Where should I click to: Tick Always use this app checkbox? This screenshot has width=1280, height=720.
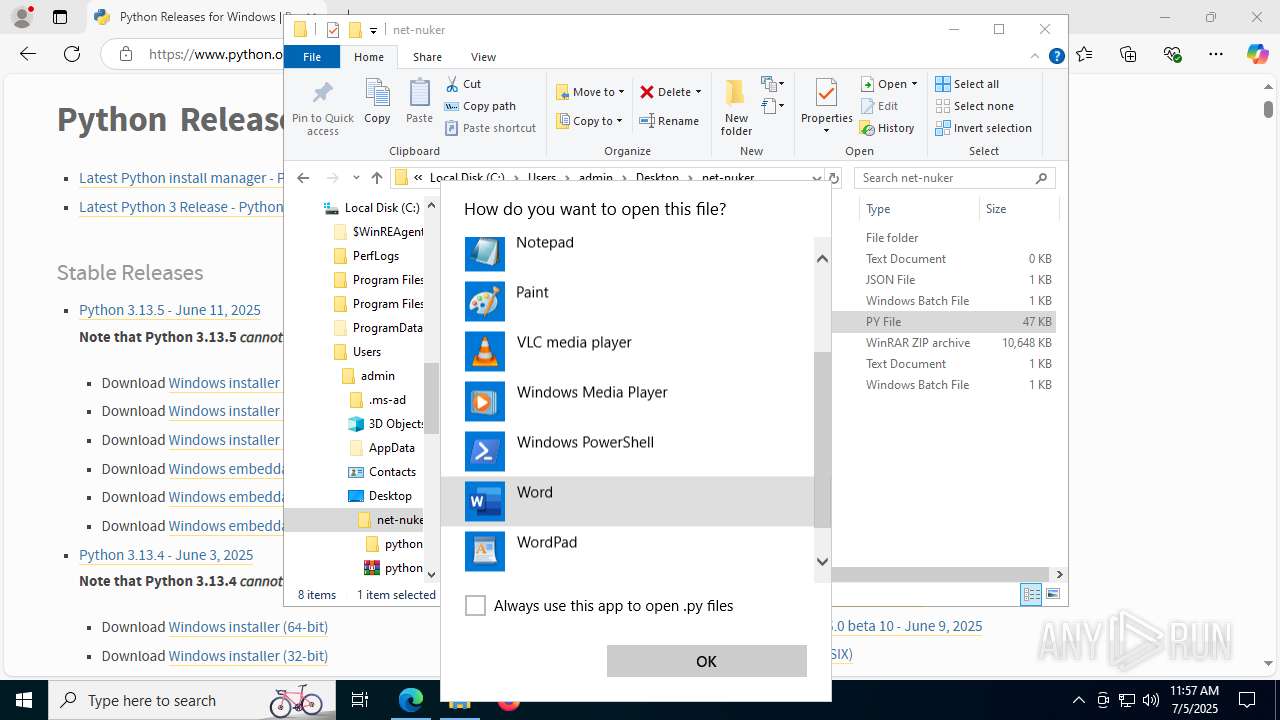coord(476,606)
